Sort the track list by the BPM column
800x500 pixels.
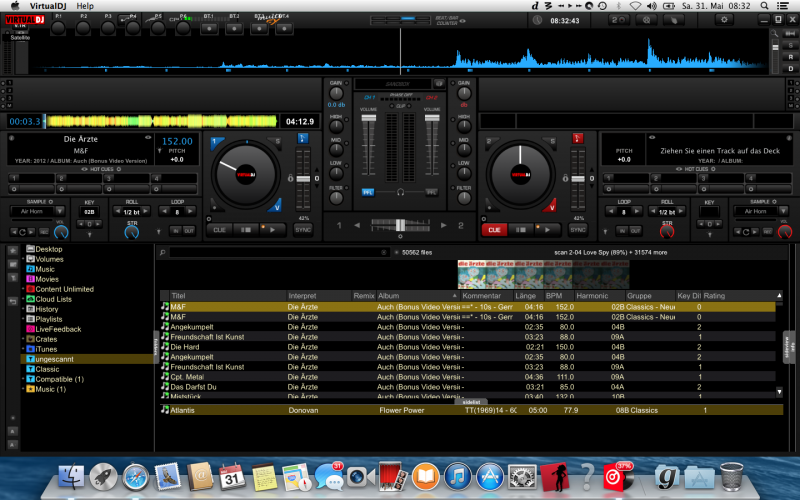[x=558, y=296]
